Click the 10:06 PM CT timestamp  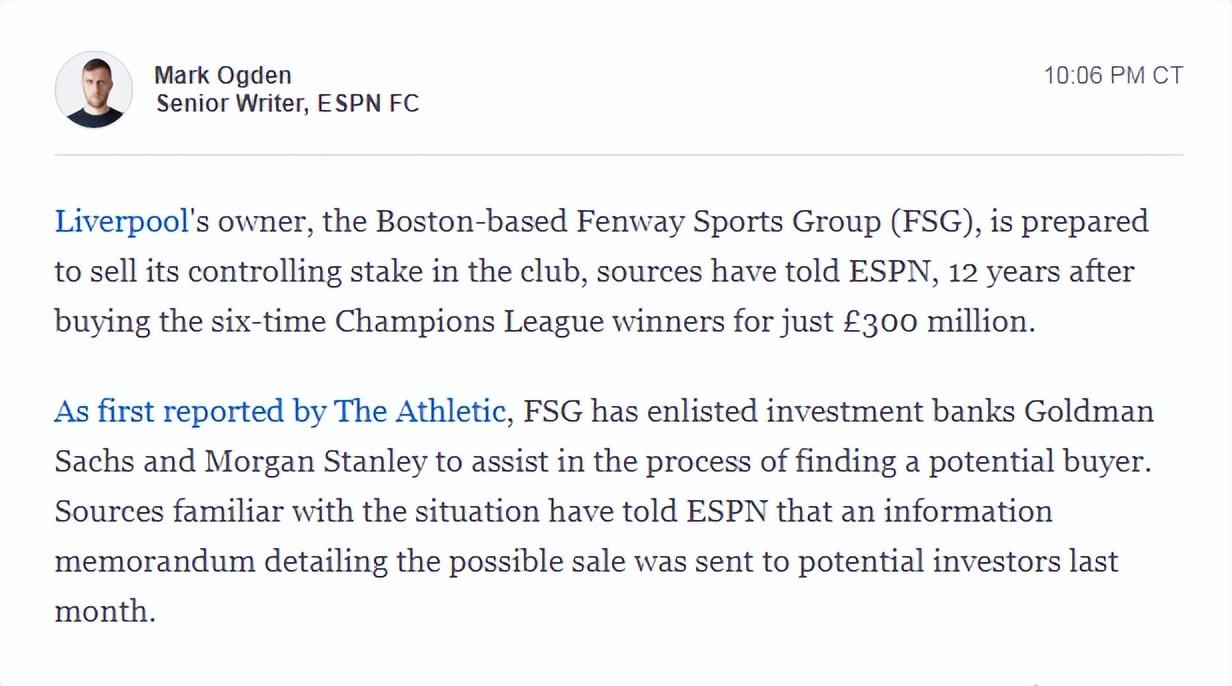pyautogui.click(x=1113, y=76)
